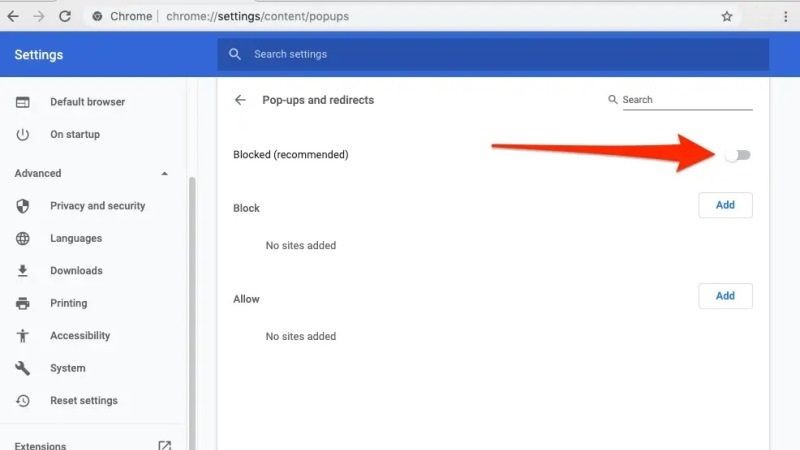Click the pop-ups page Search field

tap(687, 100)
